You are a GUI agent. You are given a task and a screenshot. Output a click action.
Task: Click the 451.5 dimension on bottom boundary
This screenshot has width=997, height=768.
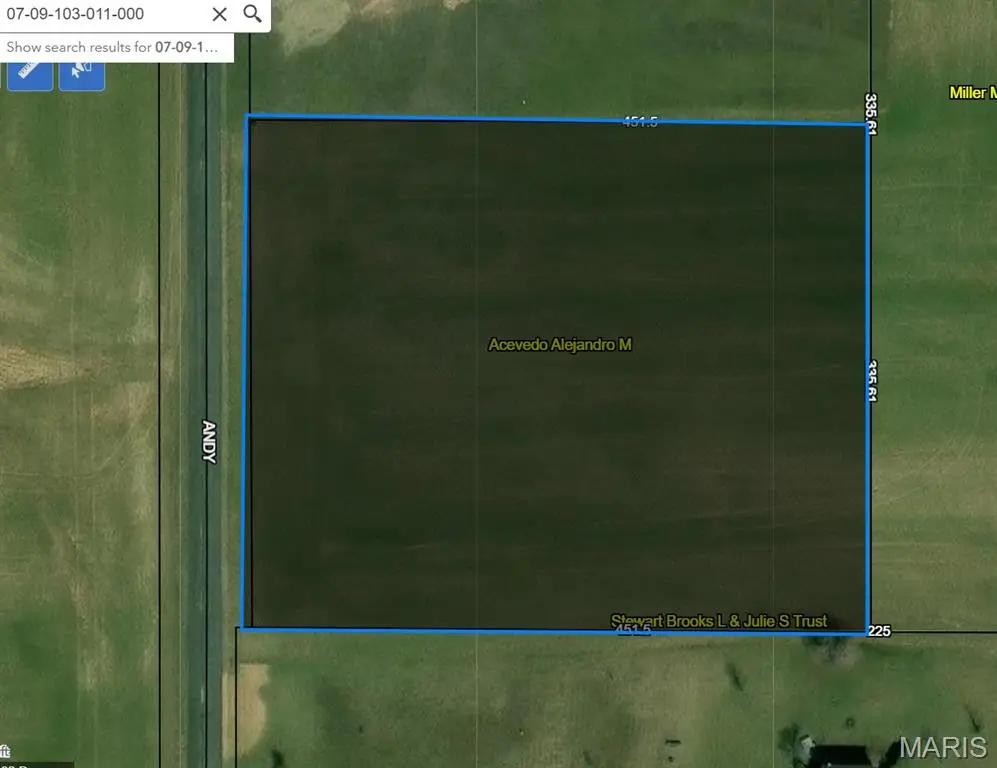[x=633, y=630]
